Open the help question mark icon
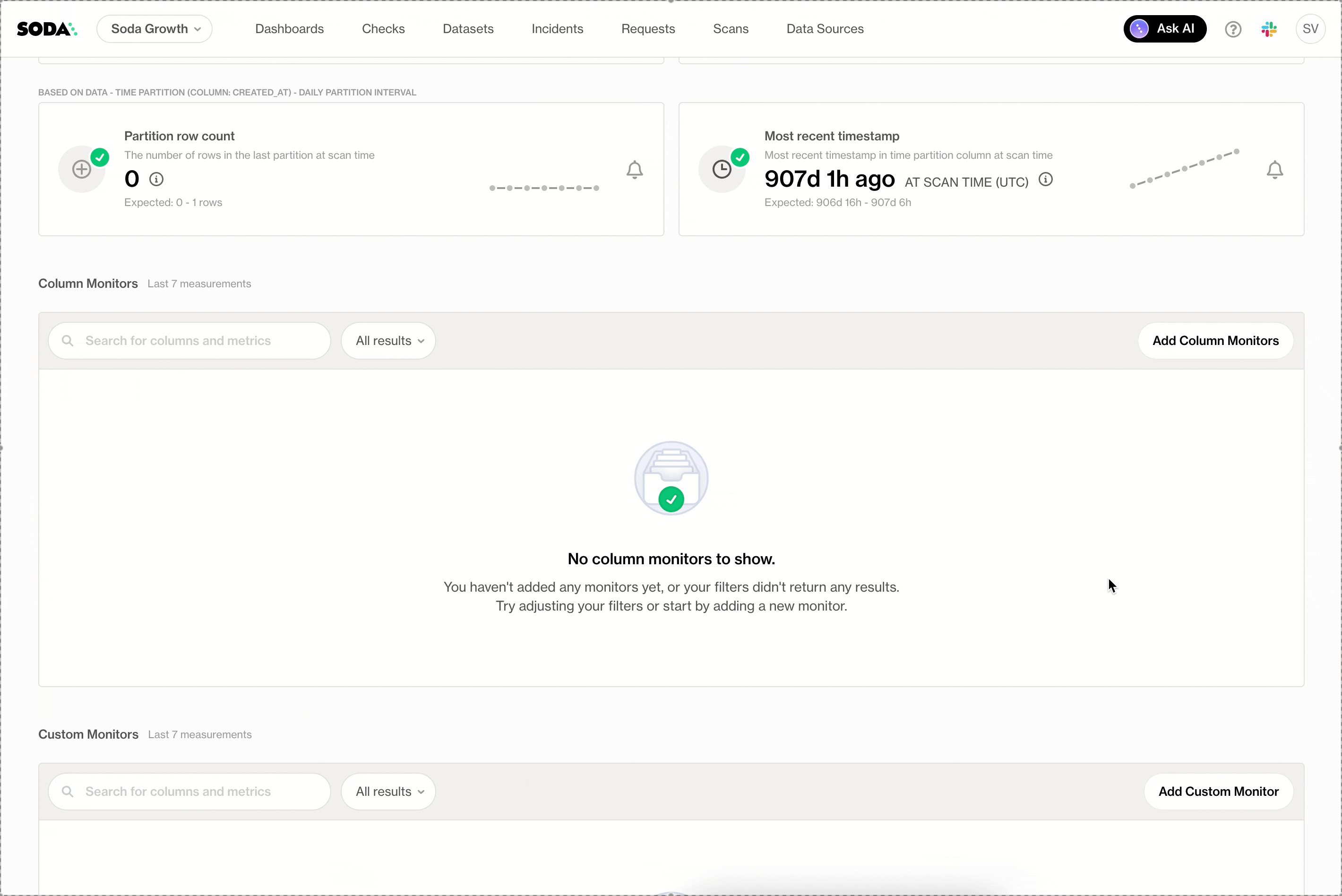Screen dimensions: 1342x896 (1233, 29)
